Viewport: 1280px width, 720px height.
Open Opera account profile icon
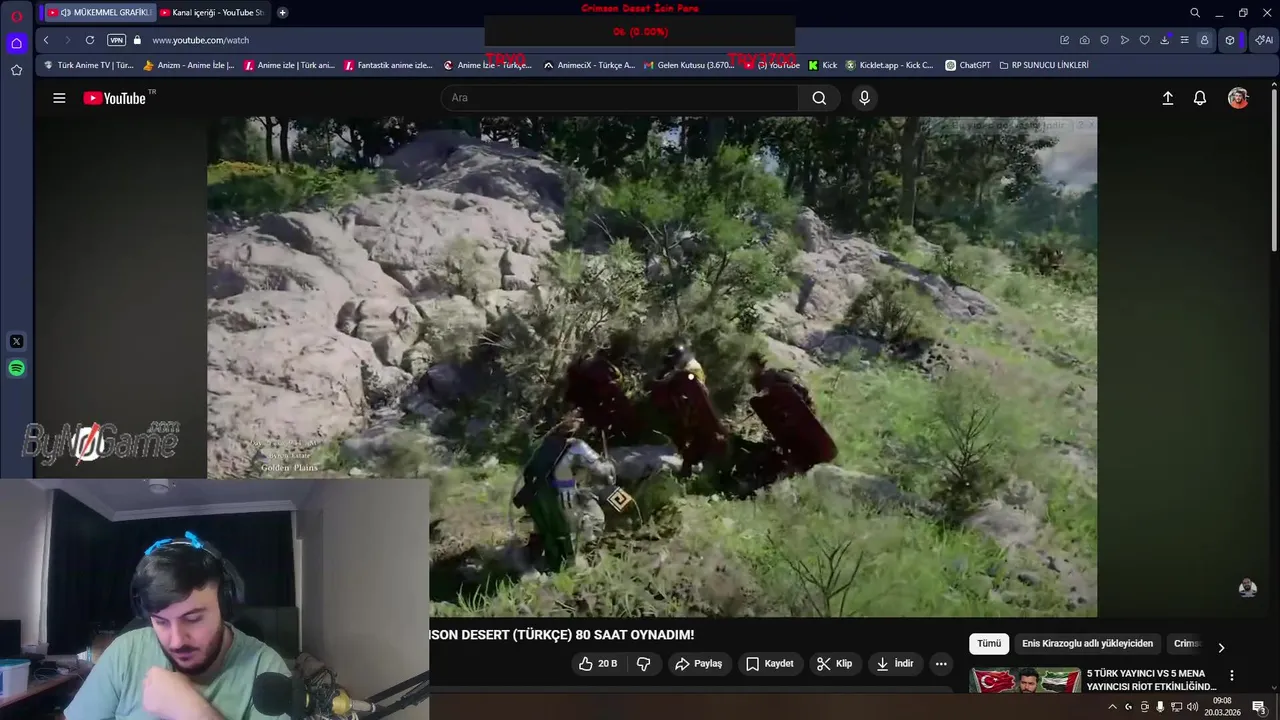click(1205, 40)
